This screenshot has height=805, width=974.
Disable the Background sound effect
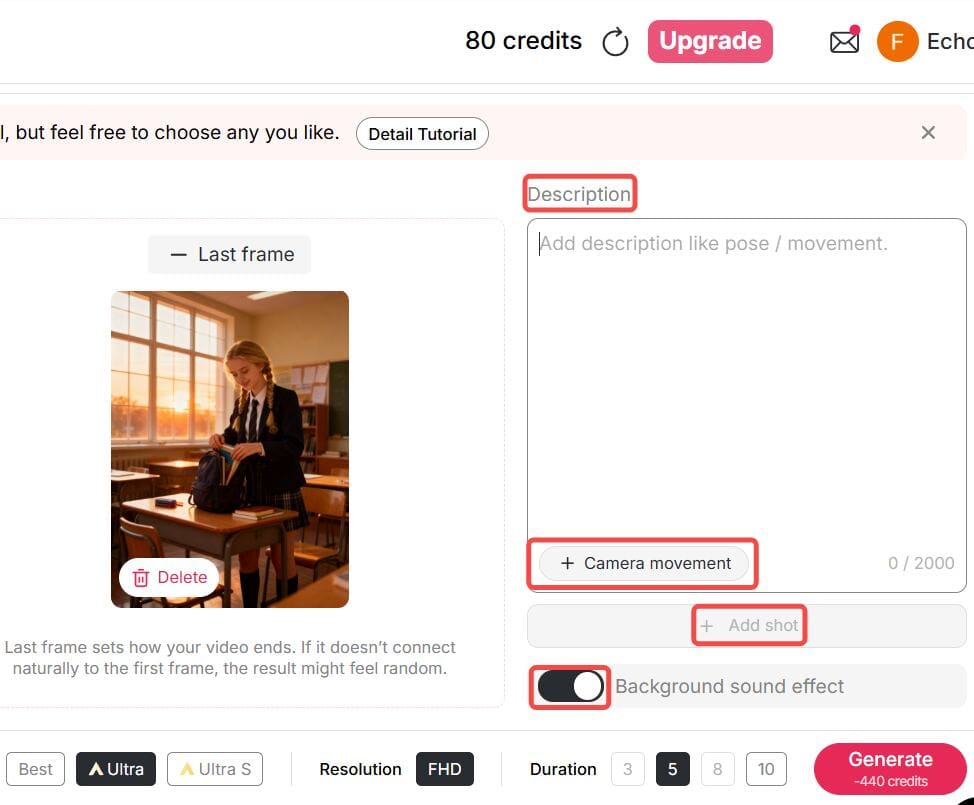pos(569,687)
